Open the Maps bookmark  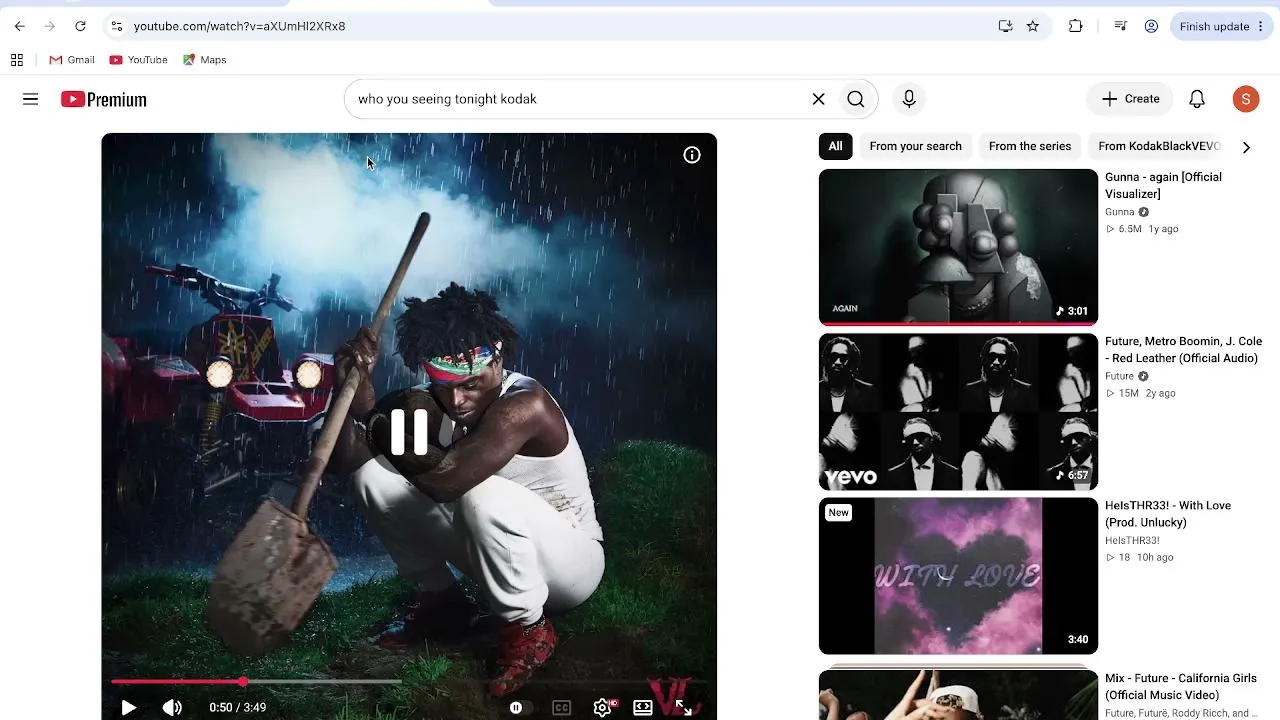click(x=205, y=60)
